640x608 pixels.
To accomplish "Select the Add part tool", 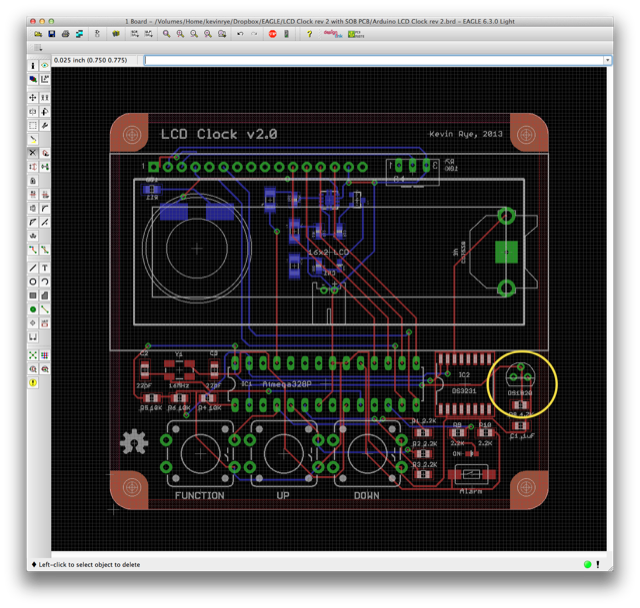I will [x=44, y=153].
